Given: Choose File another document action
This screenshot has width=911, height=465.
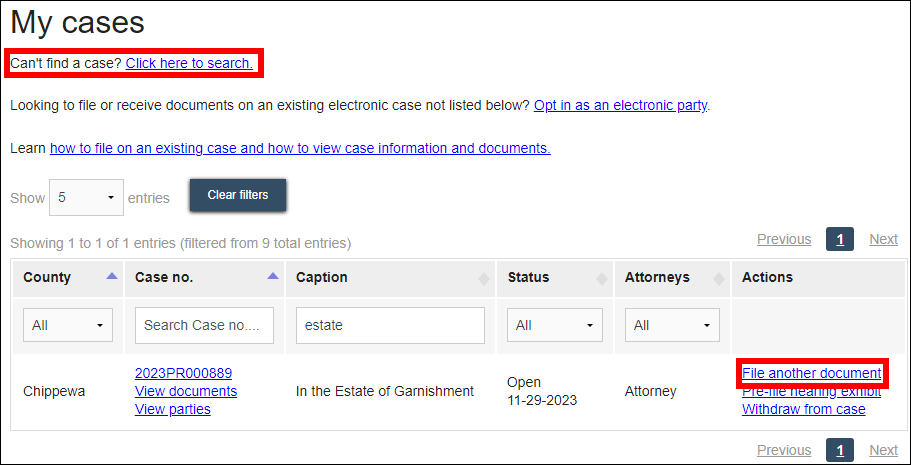Looking at the screenshot, I should [x=811, y=373].
